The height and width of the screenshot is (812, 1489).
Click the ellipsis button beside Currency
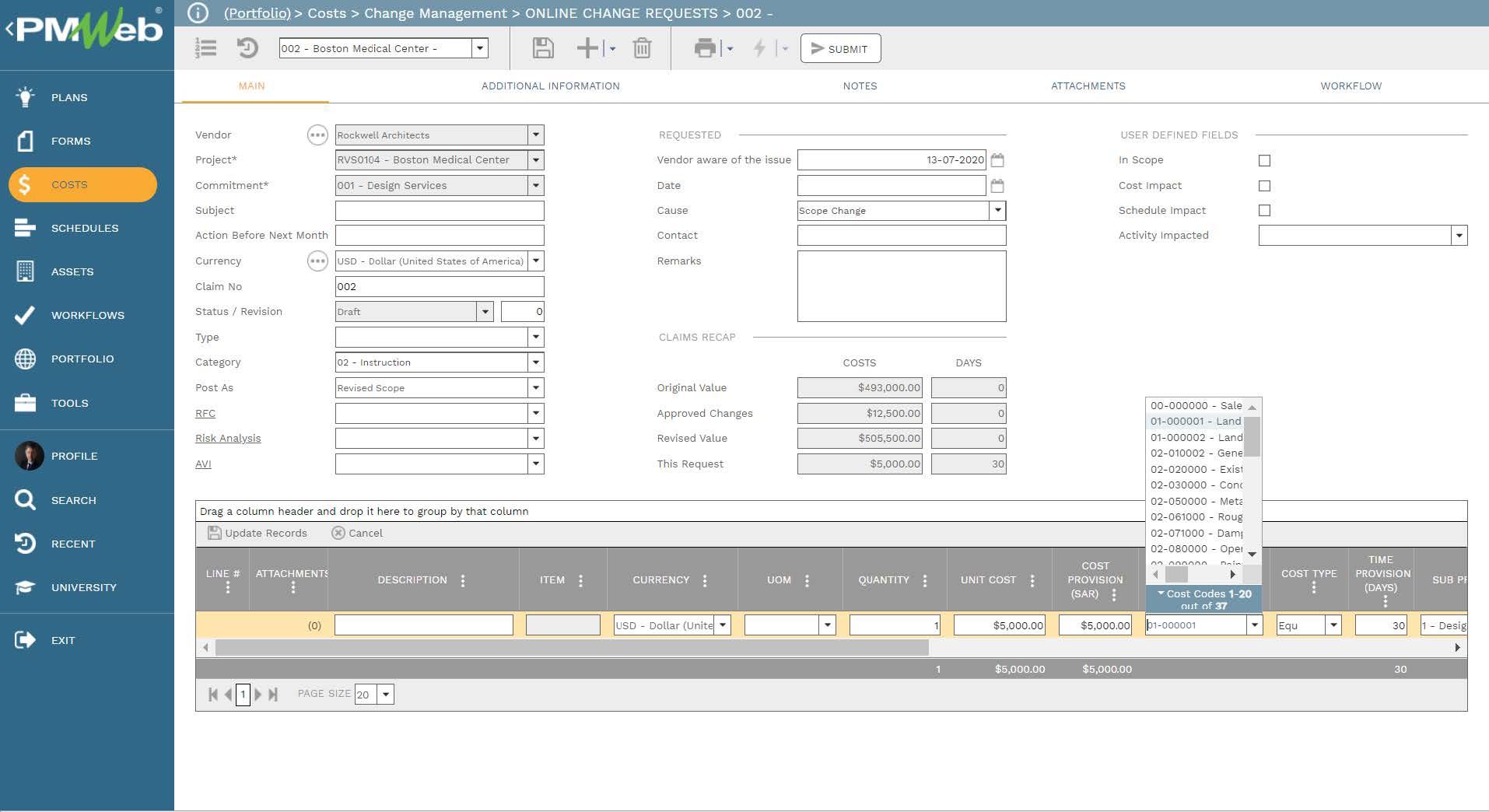pos(317,261)
